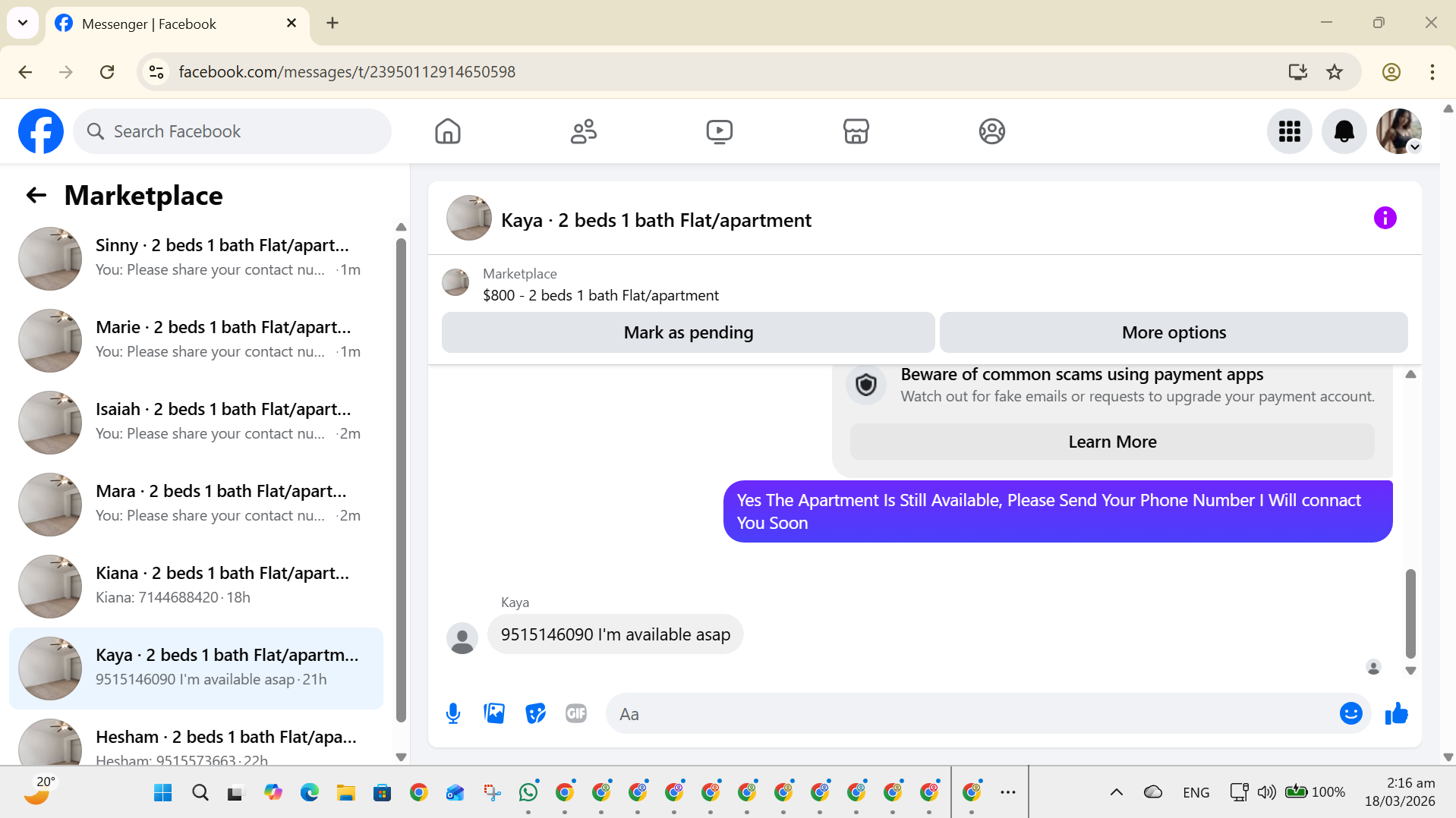Click conversation list scrollbar down arrow
The image size is (1456, 818).
[x=401, y=757]
